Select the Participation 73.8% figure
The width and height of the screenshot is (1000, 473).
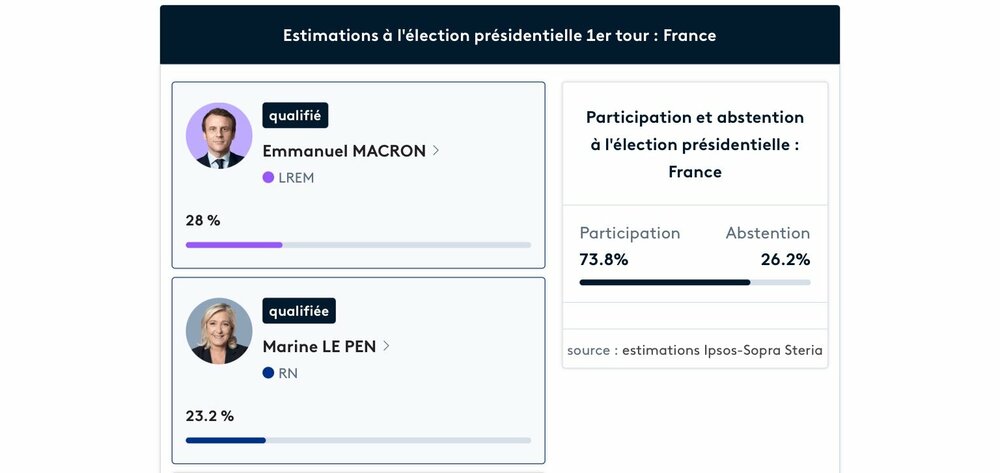coord(604,260)
